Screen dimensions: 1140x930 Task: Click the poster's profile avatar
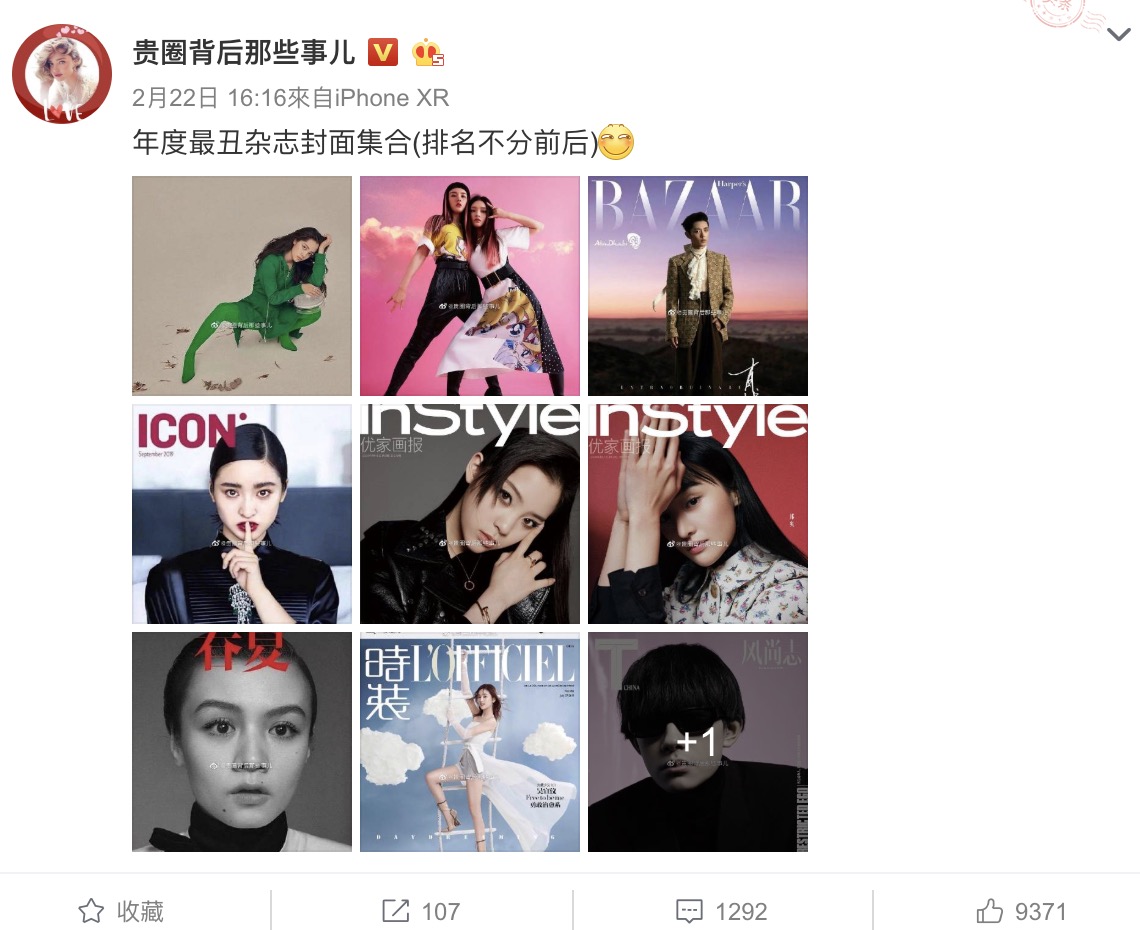(x=62, y=73)
